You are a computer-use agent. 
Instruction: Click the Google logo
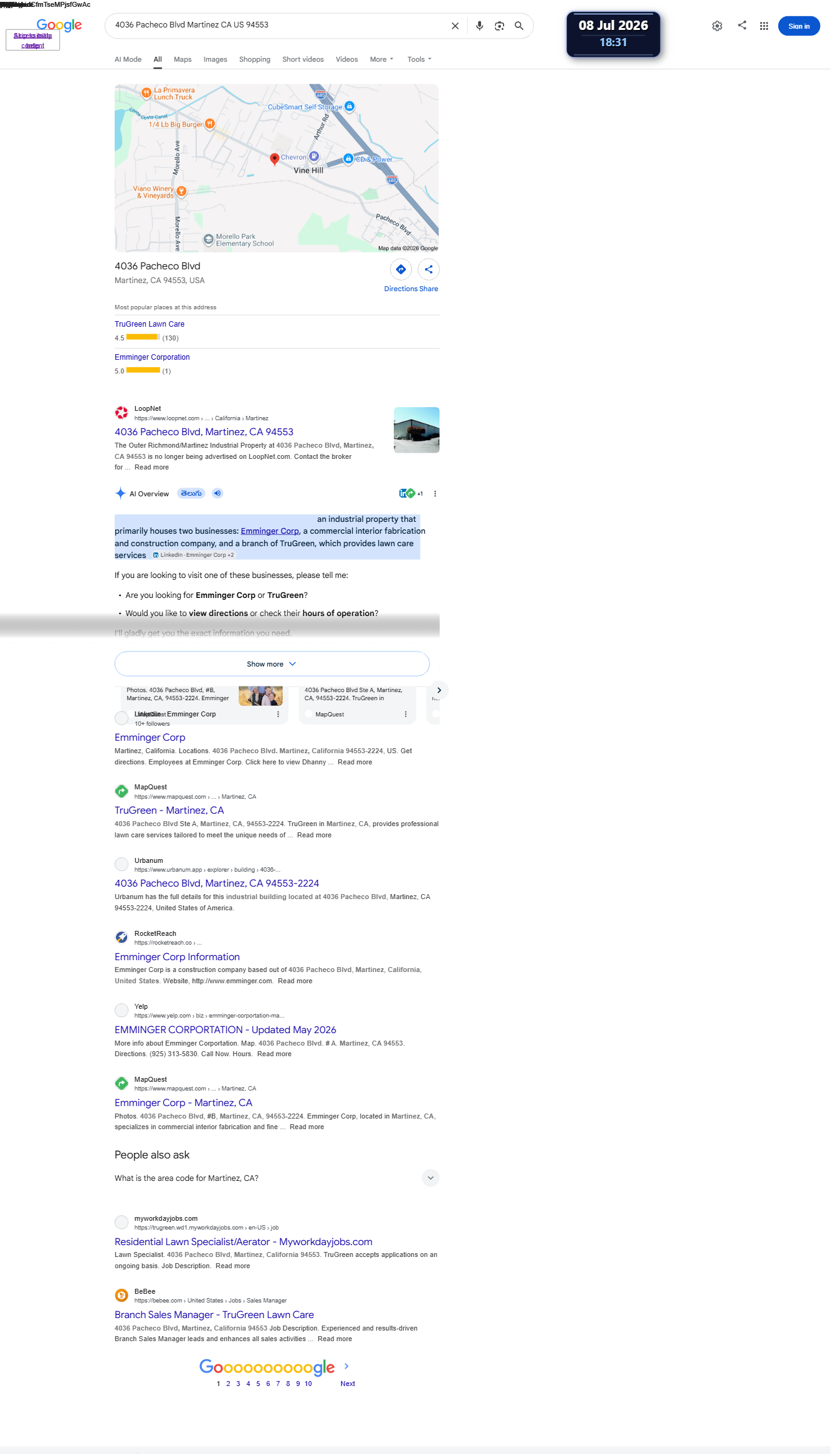(x=59, y=25)
